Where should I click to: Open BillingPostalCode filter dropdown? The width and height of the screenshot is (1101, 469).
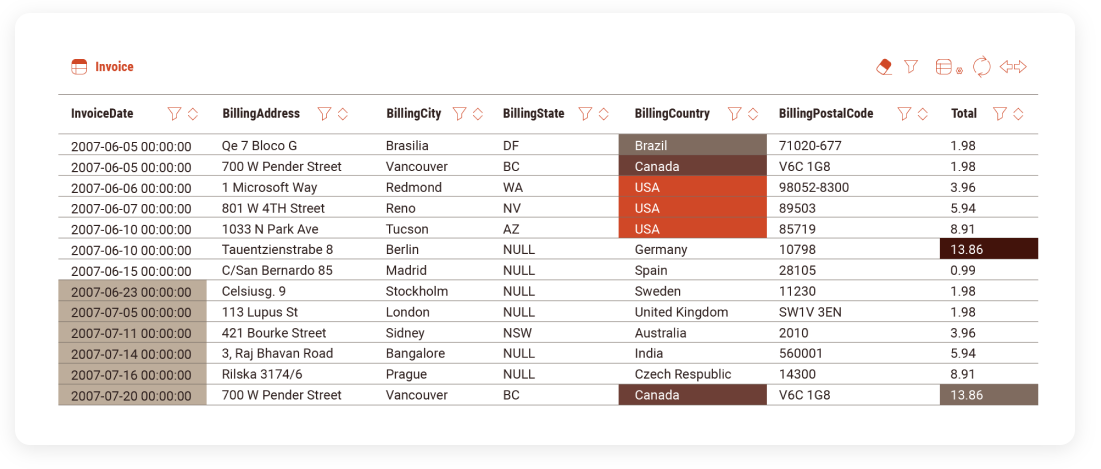pos(904,114)
